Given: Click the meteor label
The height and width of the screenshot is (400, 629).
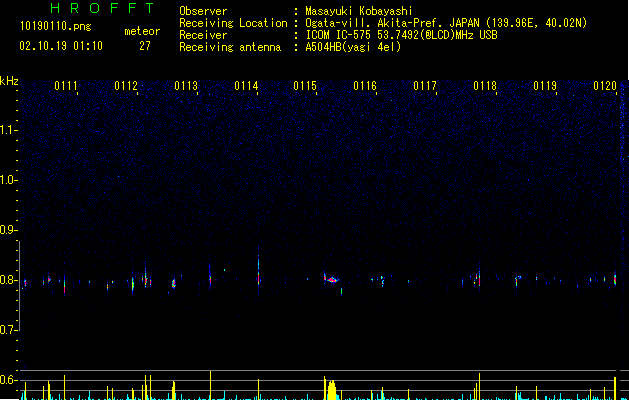Looking at the screenshot, I should click(x=142, y=31).
